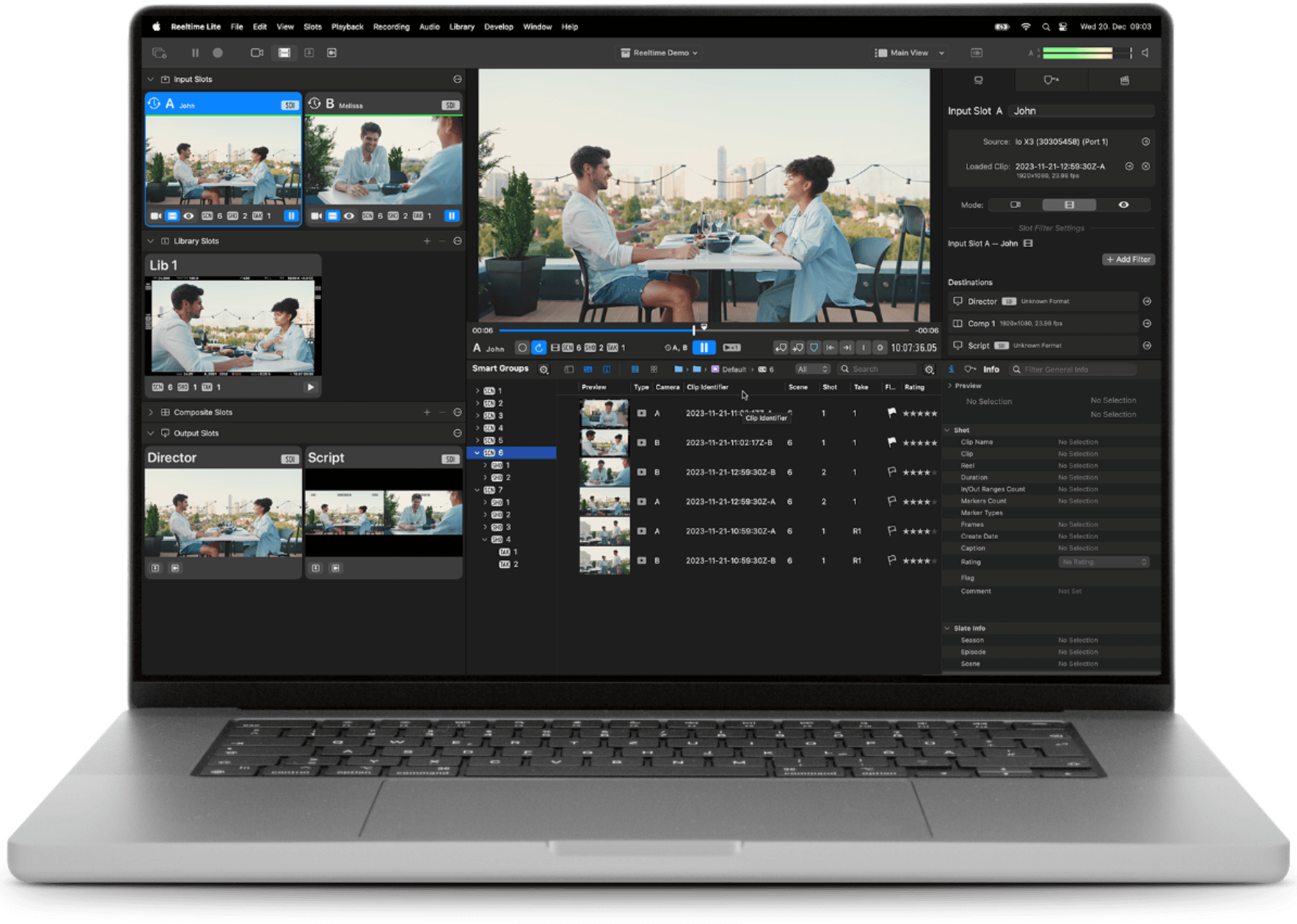Screen dimensions: 1297x924
Task: Click the main viewer pause button
Action: pyautogui.click(x=704, y=347)
